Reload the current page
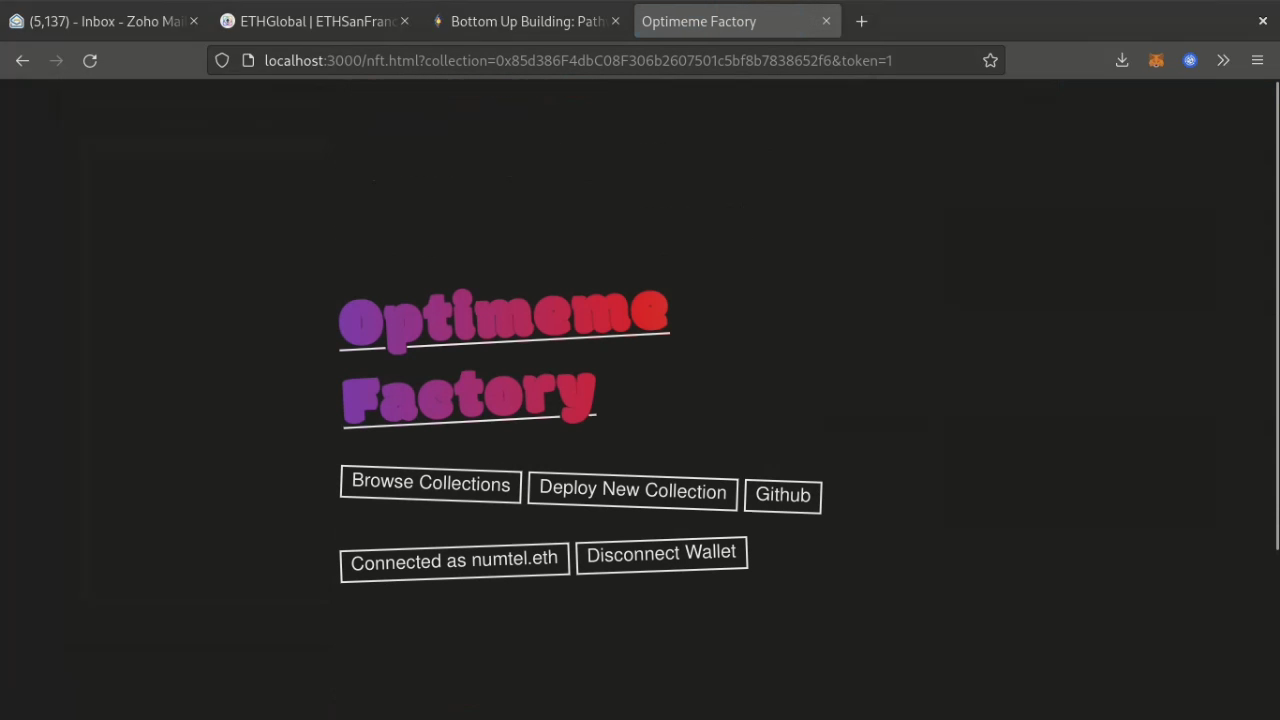This screenshot has height=720, width=1280. click(x=90, y=61)
